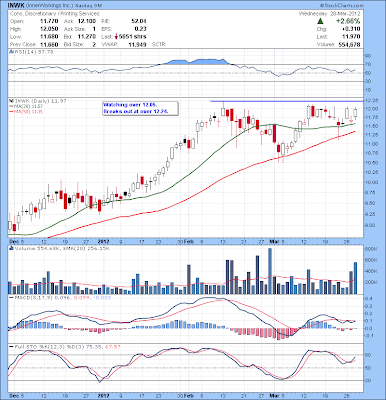Click the Bid value 11.270
This screenshot has height=400, width=386.
point(87,37)
